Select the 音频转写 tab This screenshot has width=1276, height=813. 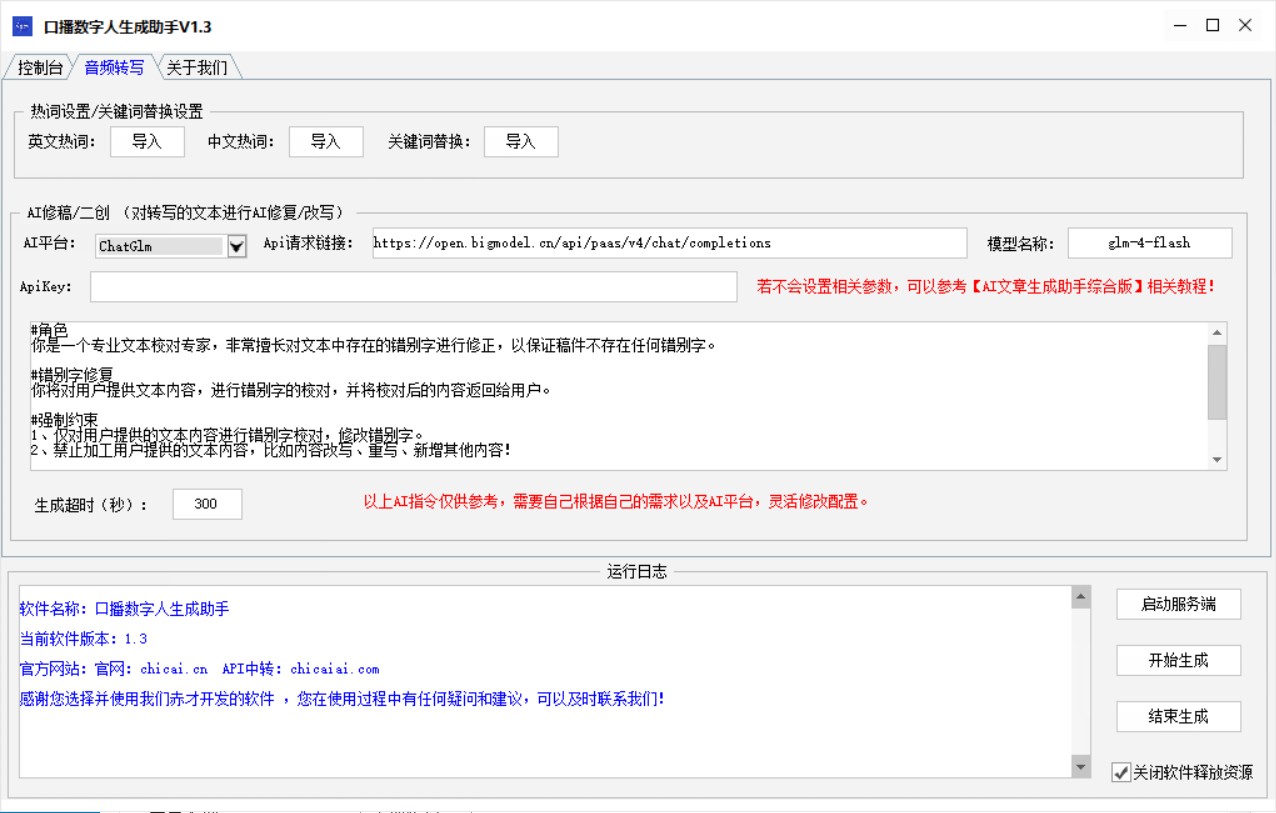click(x=114, y=67)
